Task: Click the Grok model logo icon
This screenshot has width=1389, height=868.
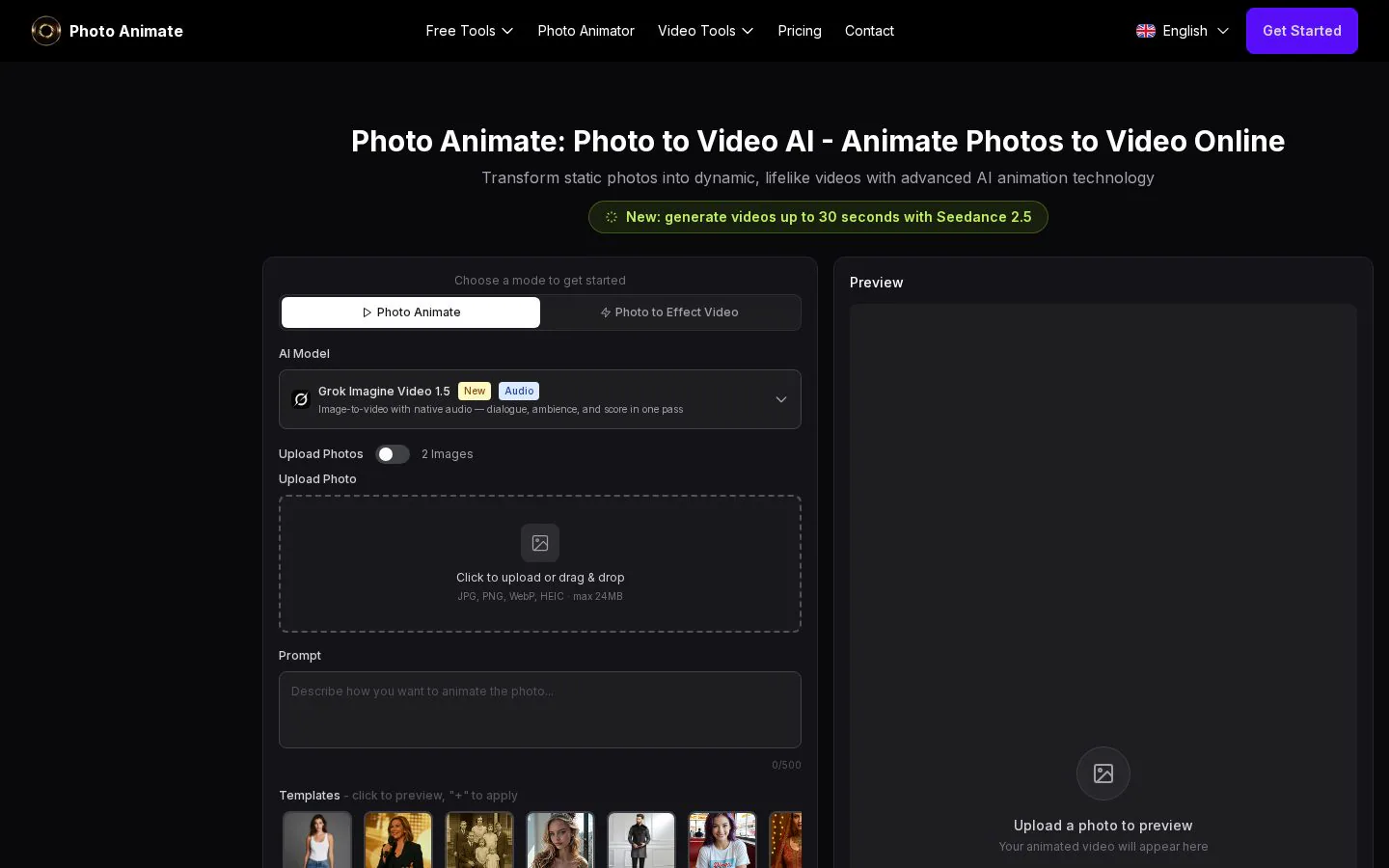Action: (x=301, y=399)
